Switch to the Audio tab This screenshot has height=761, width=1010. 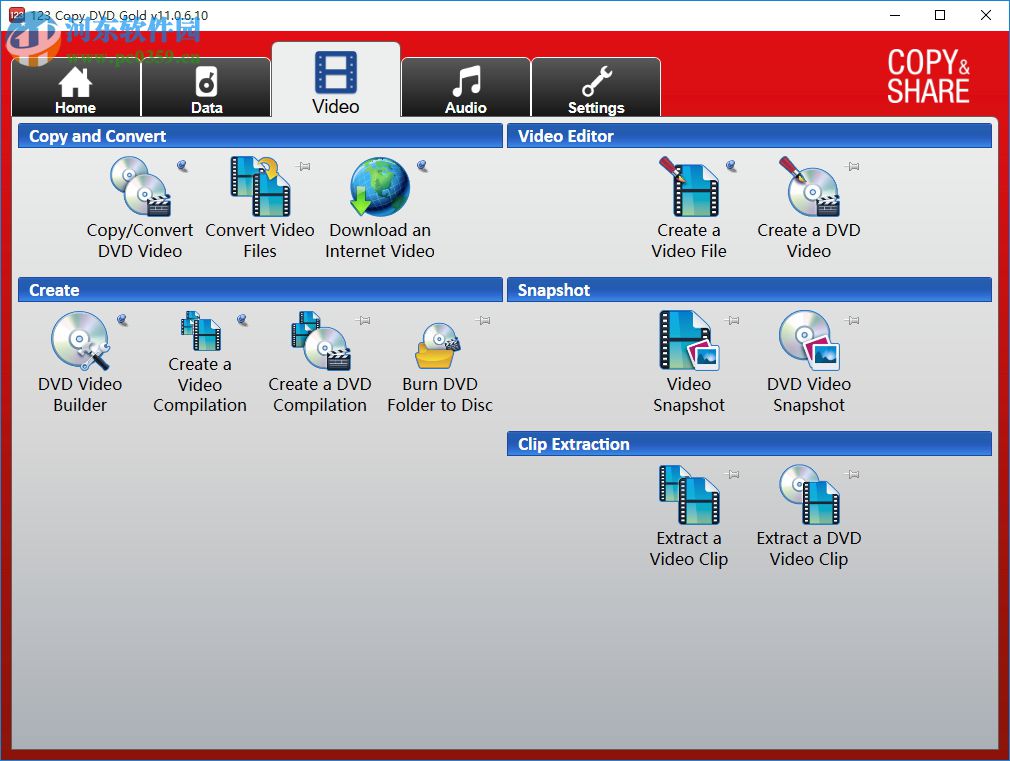tap(466, 90)
